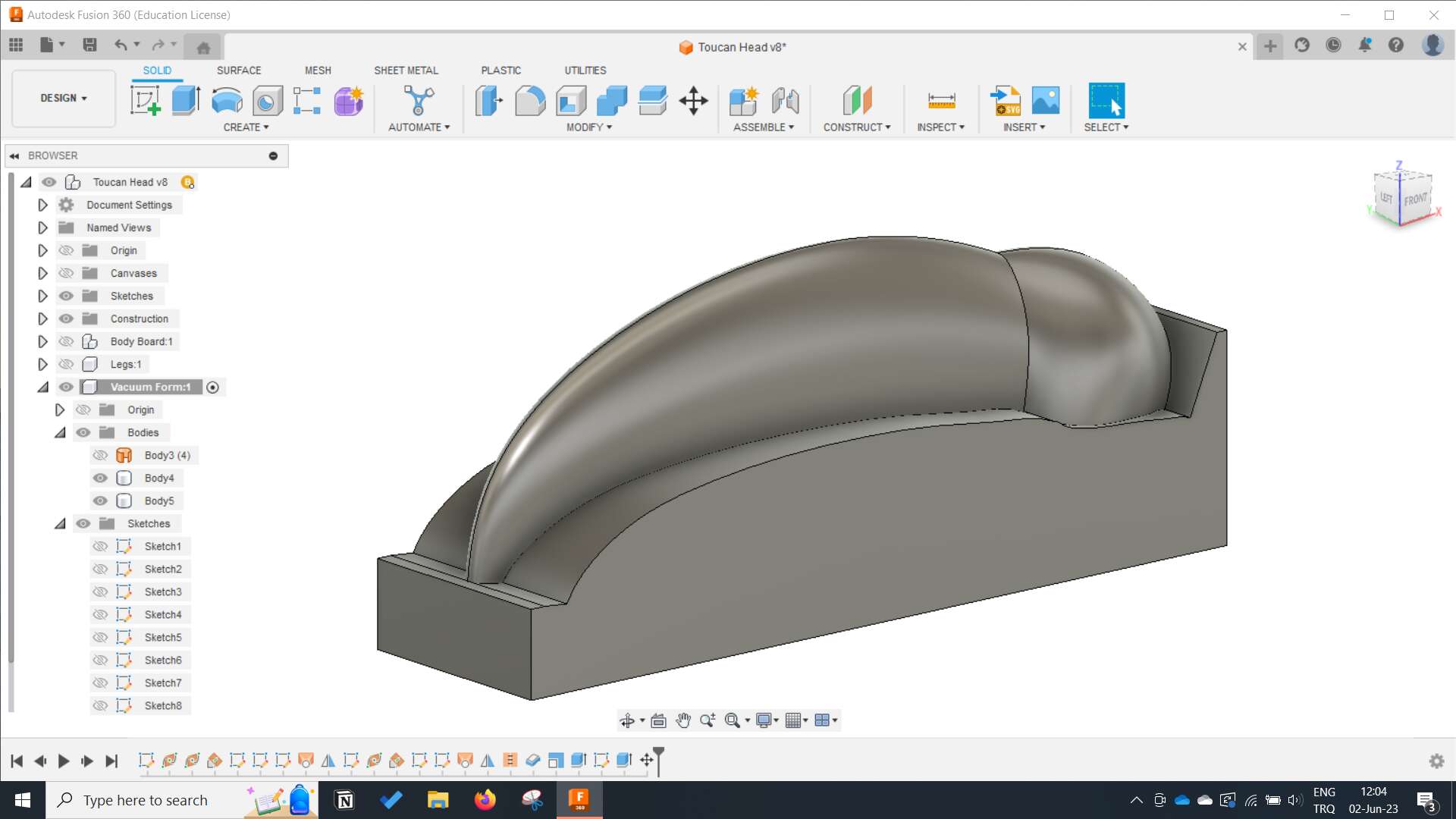Click the Save icon
Screen dimensions: 1456x819
(89, 45)
